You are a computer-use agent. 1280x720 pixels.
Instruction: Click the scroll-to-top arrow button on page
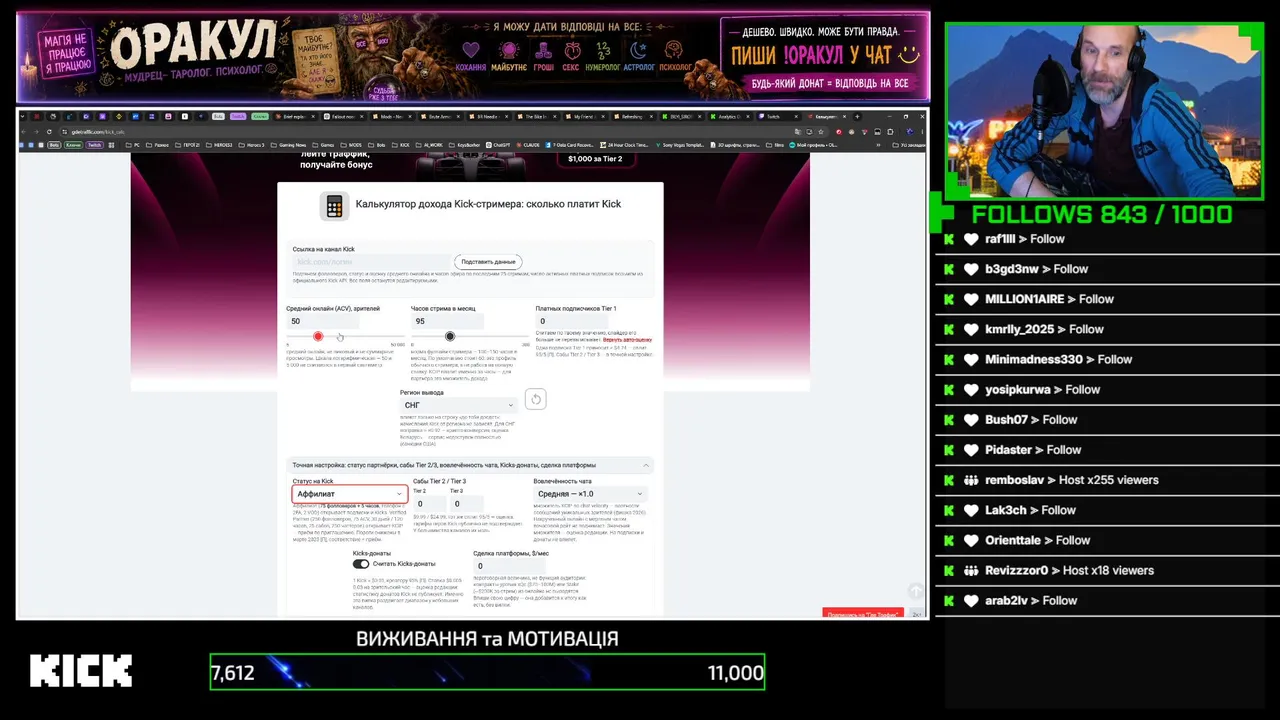[915, 592]
